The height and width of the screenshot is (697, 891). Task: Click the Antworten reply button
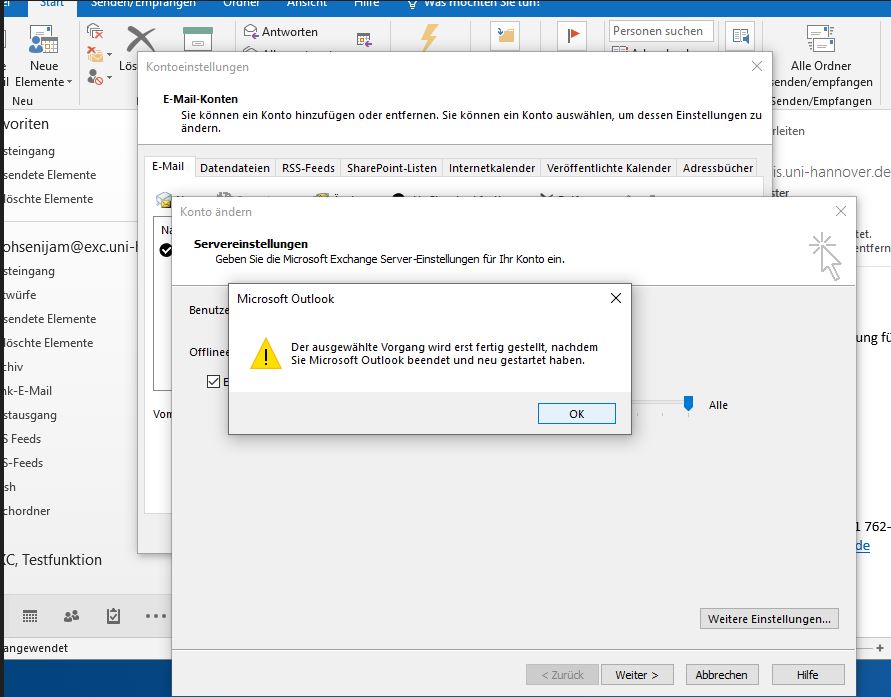click(x=281, y=32)
